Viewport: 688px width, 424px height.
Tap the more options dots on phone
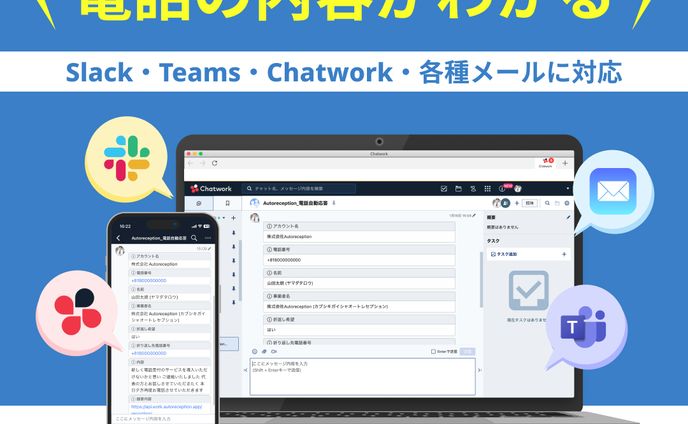pyautogui.click(x=208, y=238)
